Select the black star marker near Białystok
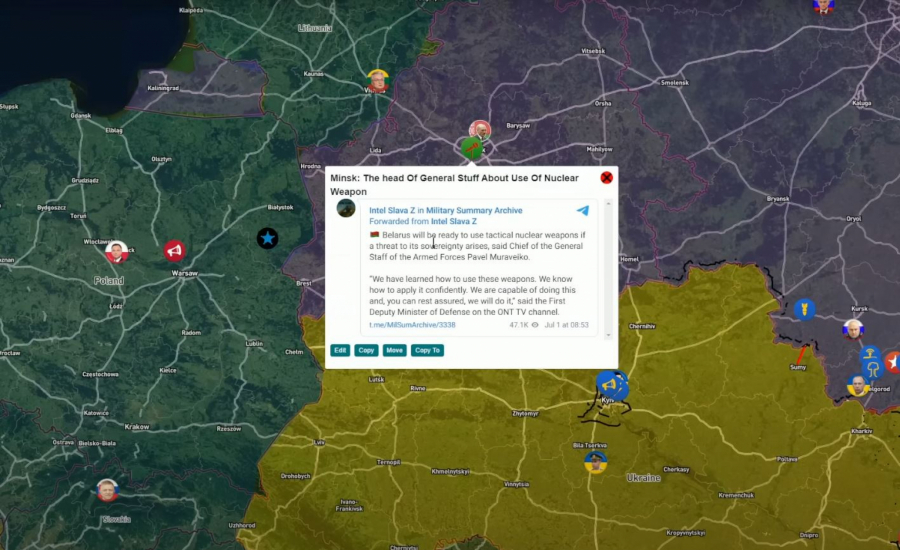The image size is (900, 550). pyautogui.click(x=267, y=238)
